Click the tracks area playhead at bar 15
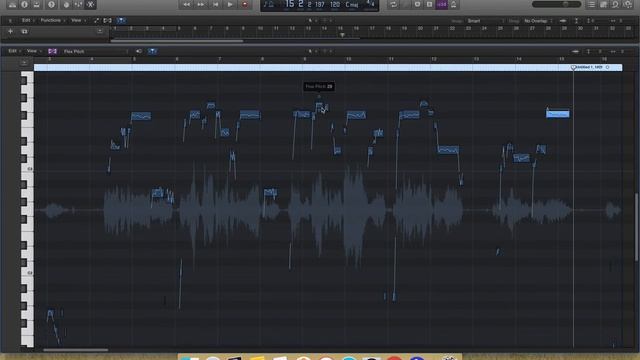This screenshot has height=360, width=640. (x=342, y=35)
